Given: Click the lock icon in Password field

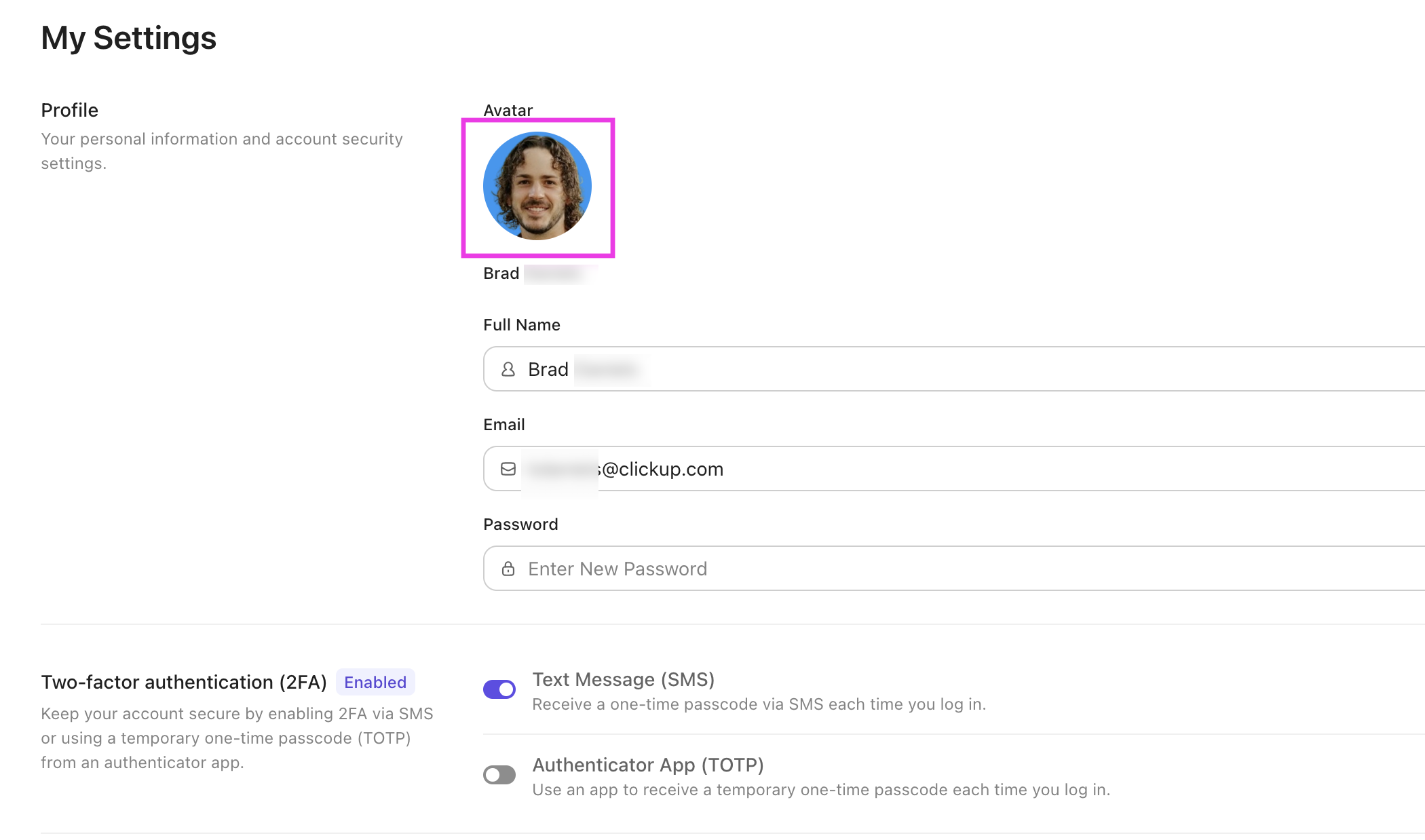Looking at the screenshot, I should tap(508, 569).
